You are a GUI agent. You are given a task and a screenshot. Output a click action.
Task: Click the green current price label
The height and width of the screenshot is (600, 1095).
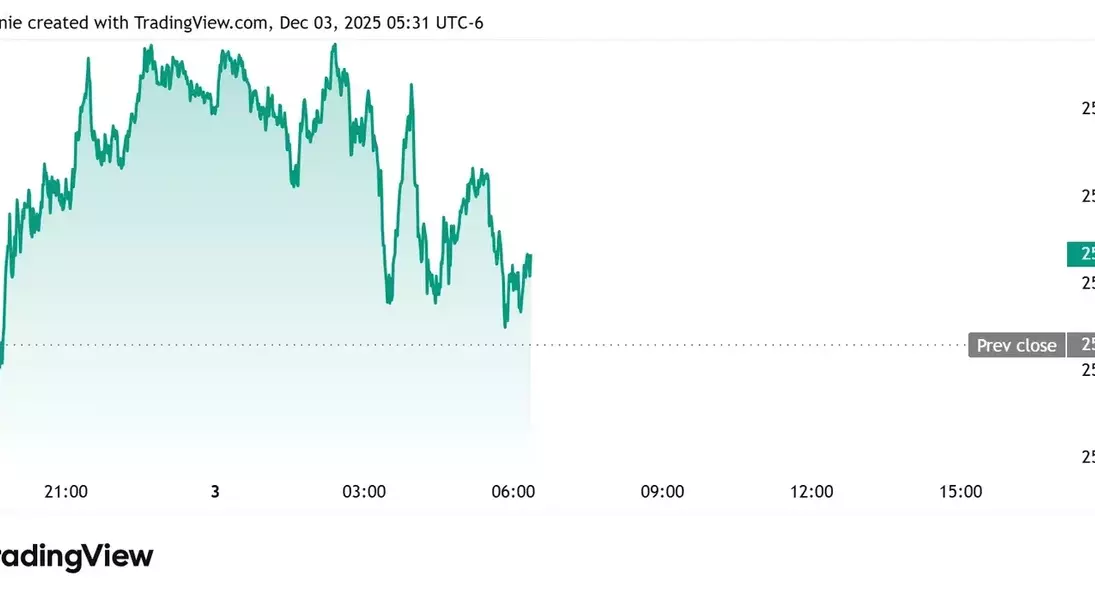tap(1081, 254)
